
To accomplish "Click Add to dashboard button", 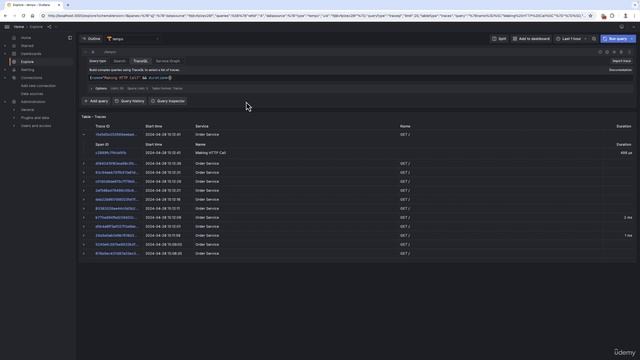I will 531,39.
